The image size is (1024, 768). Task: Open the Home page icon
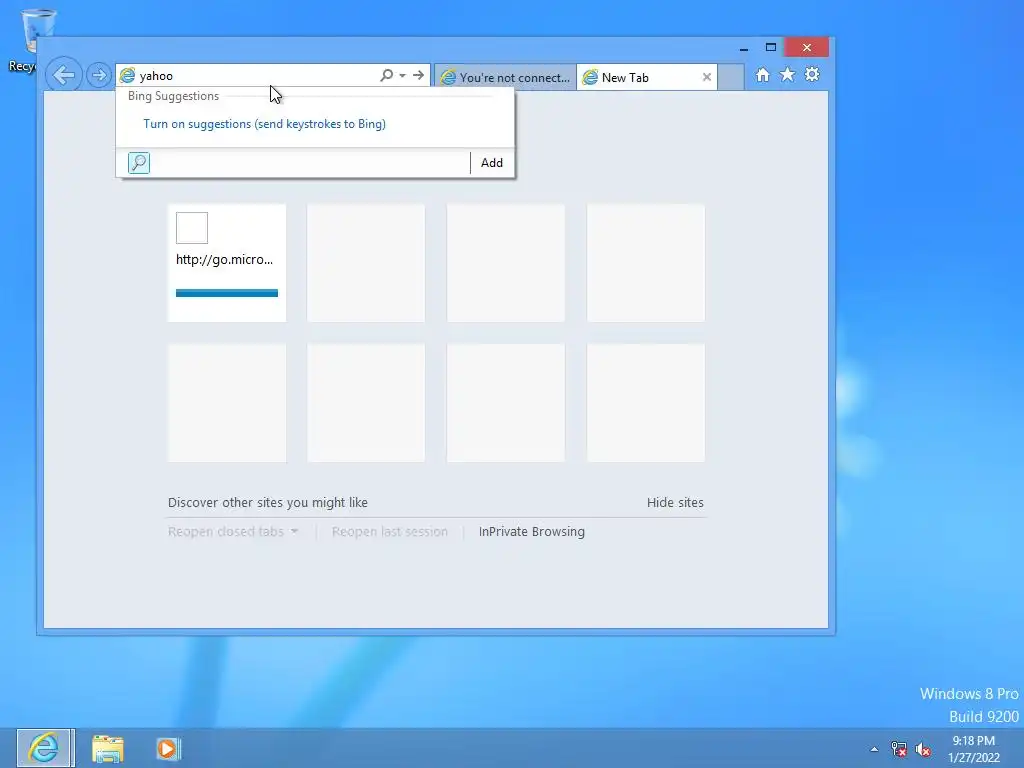pos(763,75)
